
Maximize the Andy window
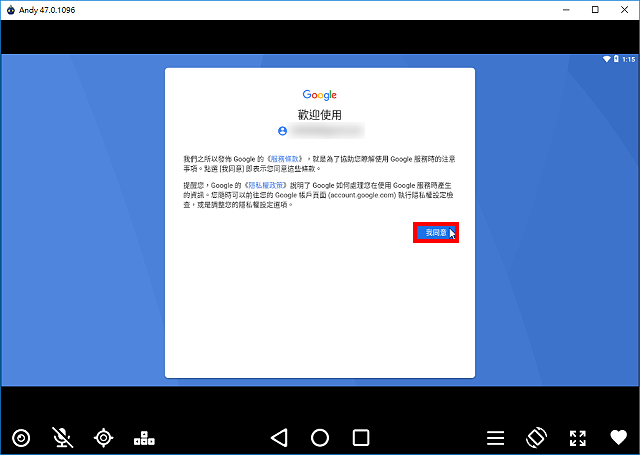pos(595,10)
